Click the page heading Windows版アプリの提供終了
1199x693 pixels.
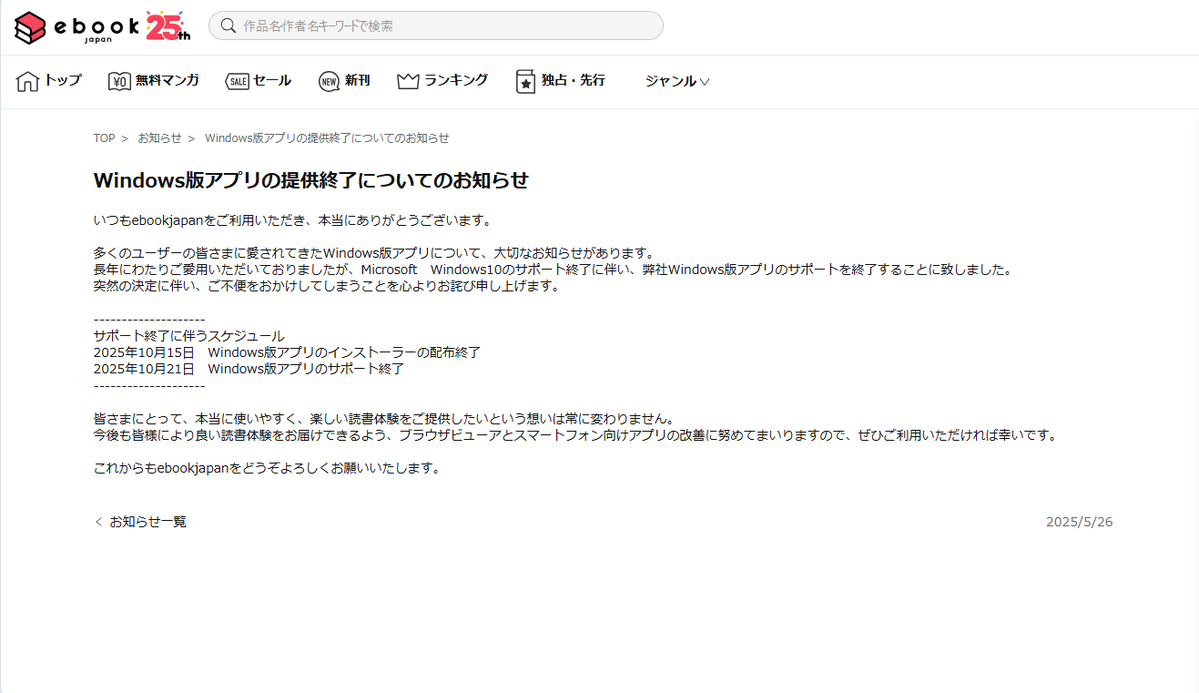(311, 181)
